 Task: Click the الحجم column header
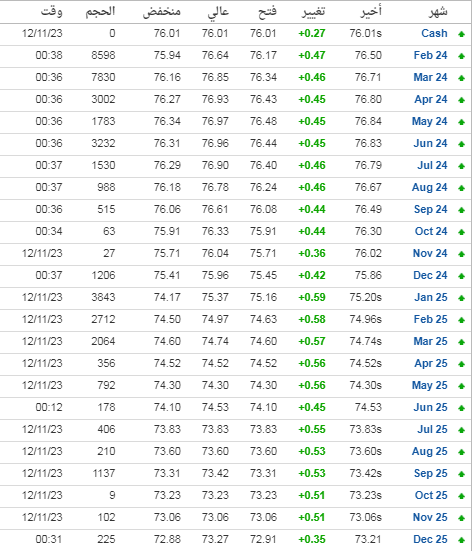click(101, 11)
